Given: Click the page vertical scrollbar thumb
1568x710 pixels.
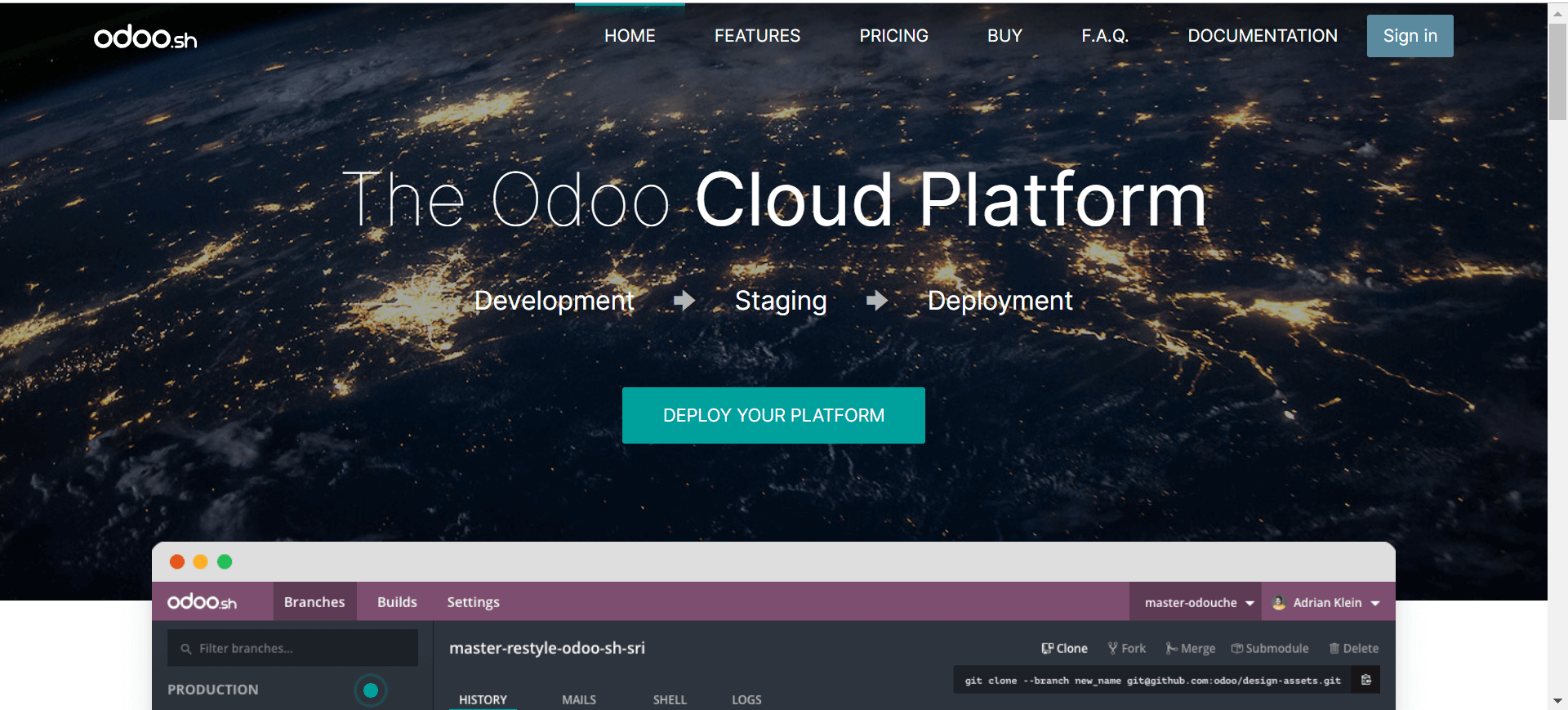Looking at the screenshot, I should pos(1557,72).
